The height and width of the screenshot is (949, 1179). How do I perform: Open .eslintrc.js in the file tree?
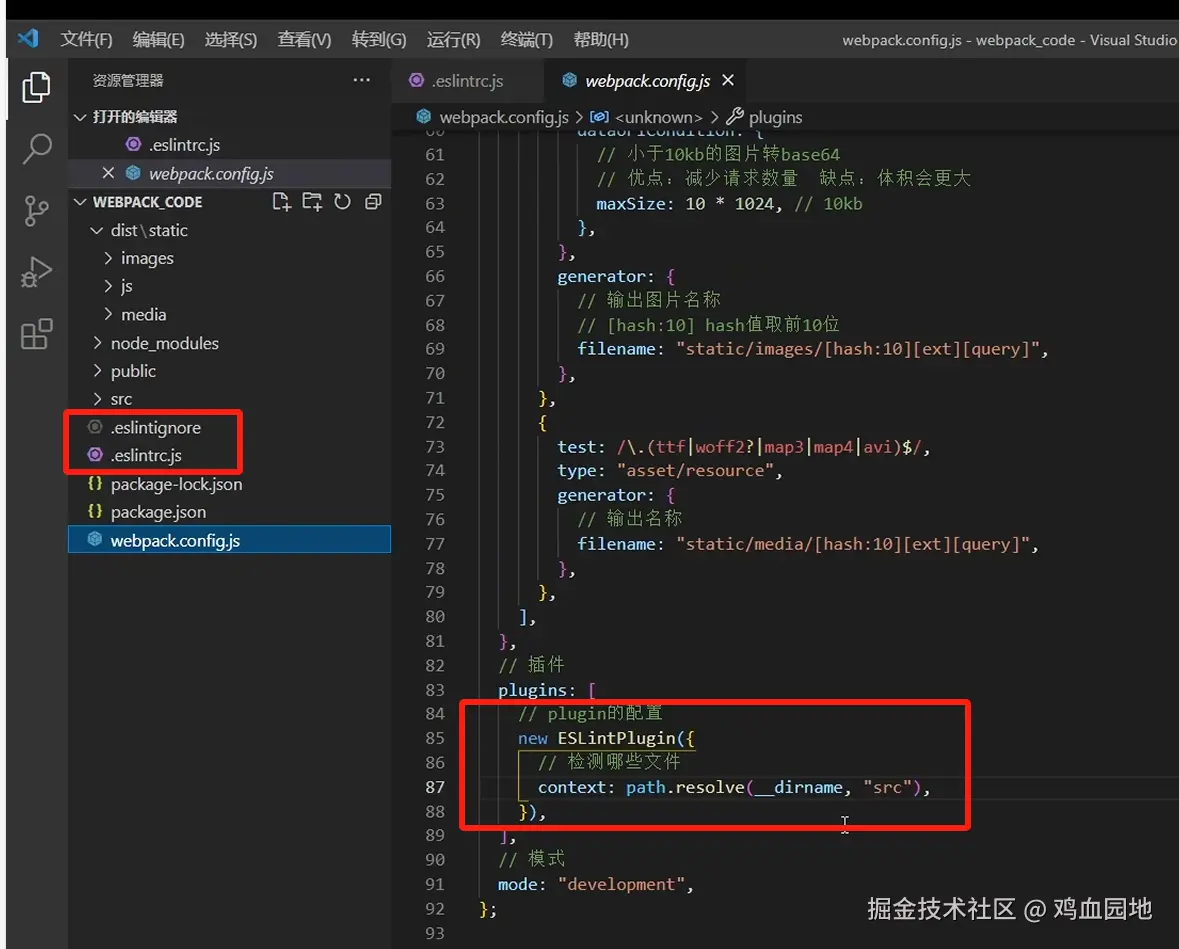pos(146,455)
